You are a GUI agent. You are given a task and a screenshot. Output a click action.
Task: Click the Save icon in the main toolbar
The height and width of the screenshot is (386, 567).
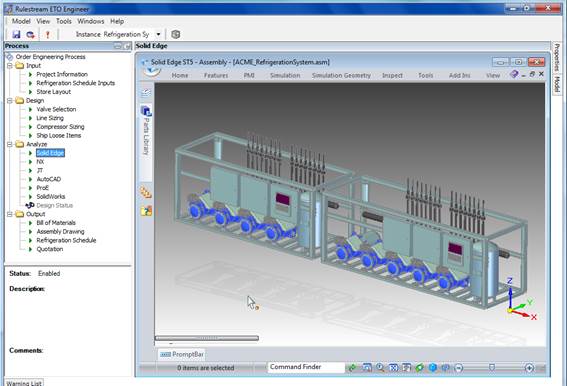coord(16,34)
